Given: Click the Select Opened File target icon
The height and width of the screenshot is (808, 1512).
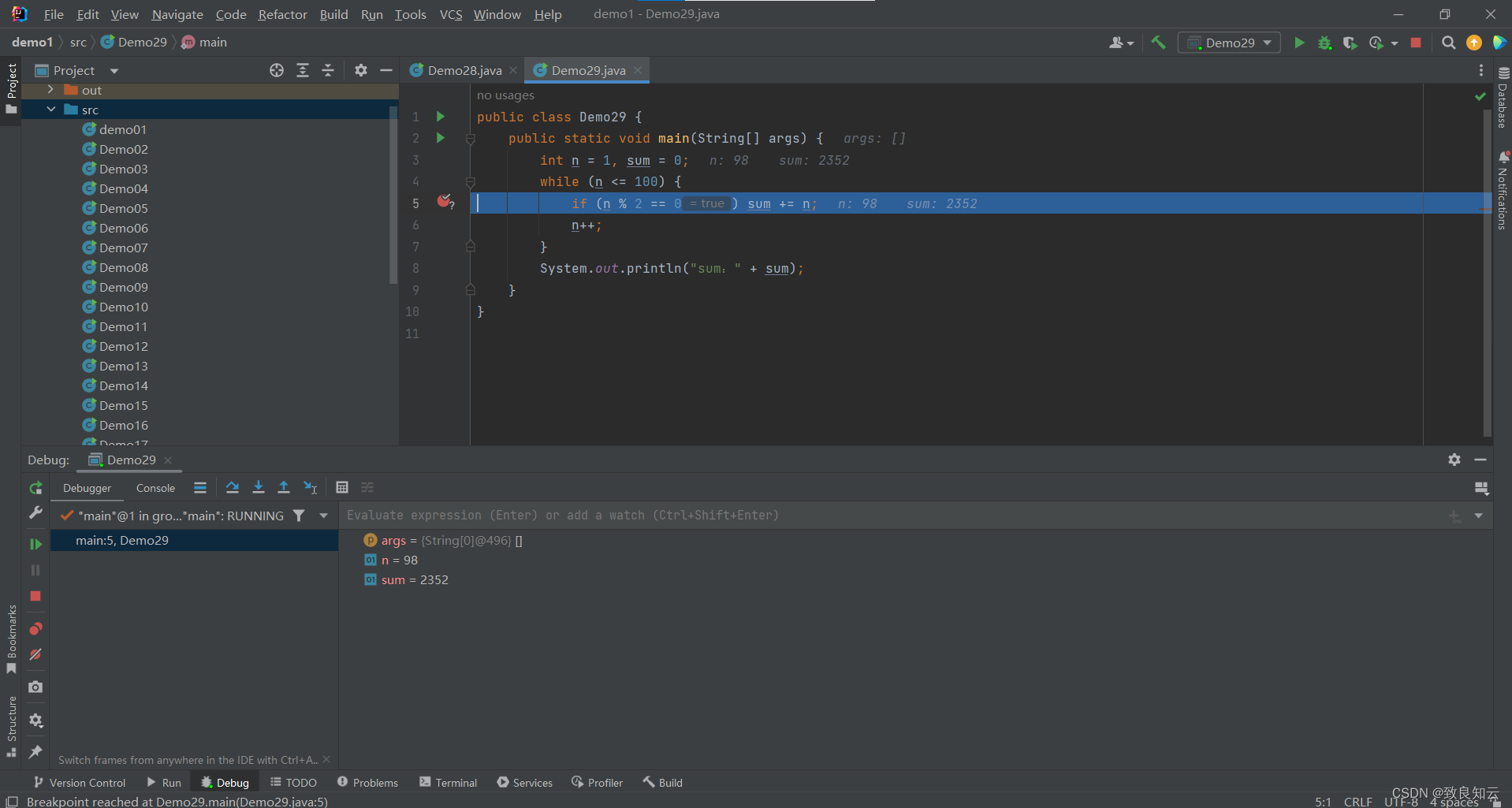Looking at the screenshot, I should tap(277, 70).
